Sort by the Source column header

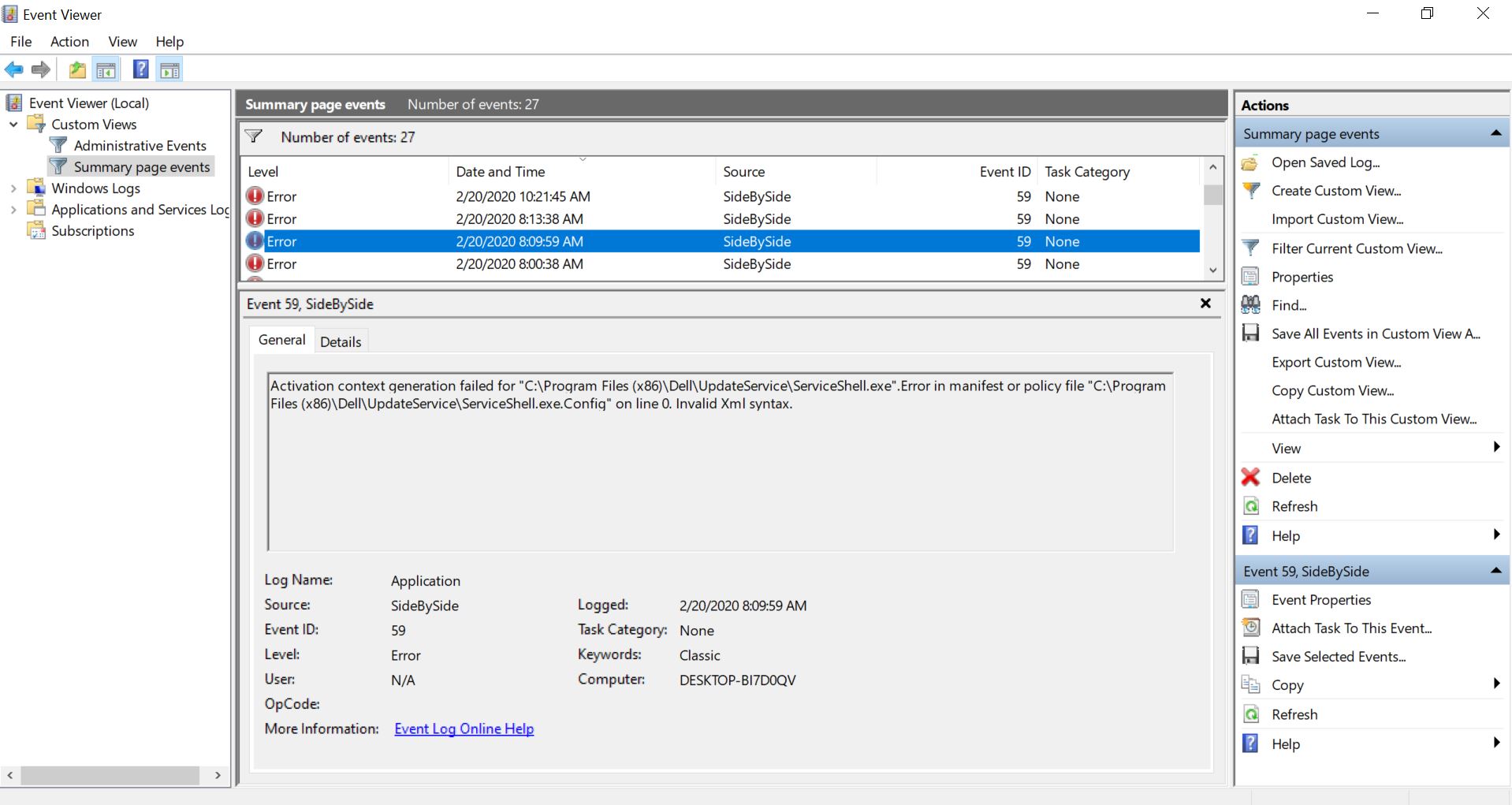point(796,171)
